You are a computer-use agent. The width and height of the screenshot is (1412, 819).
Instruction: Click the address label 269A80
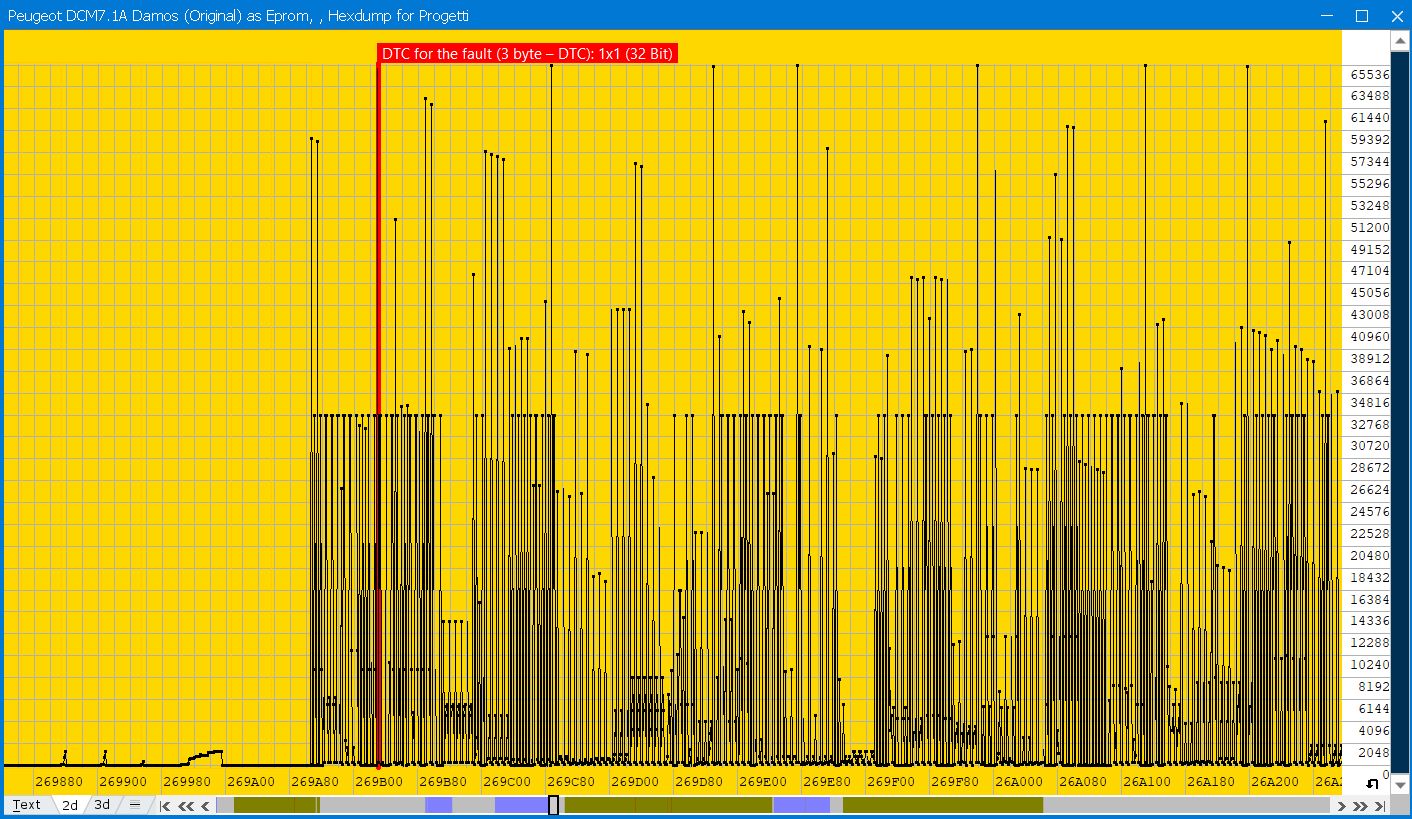coord(315,781)
